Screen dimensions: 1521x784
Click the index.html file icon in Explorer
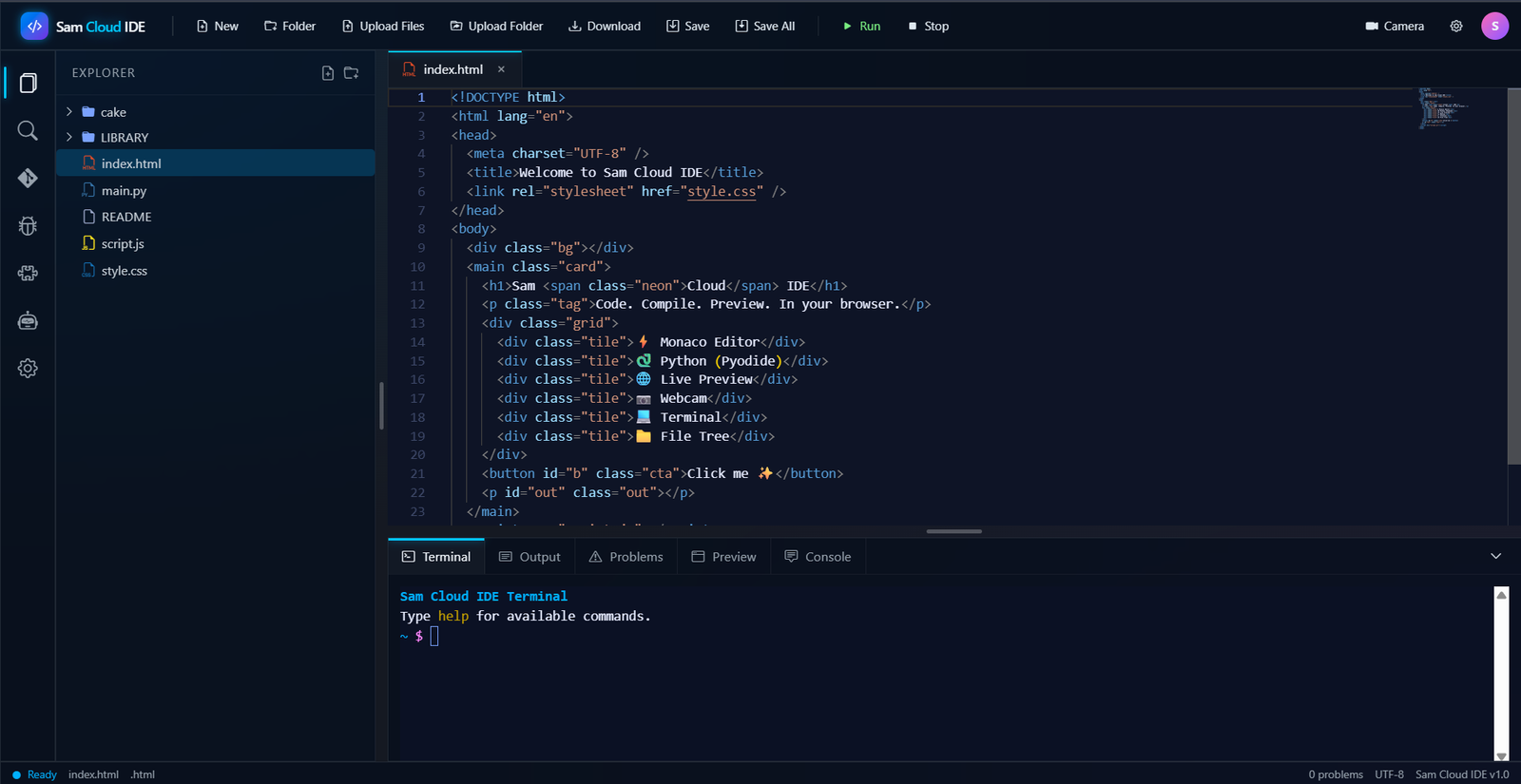click(88, 163)
